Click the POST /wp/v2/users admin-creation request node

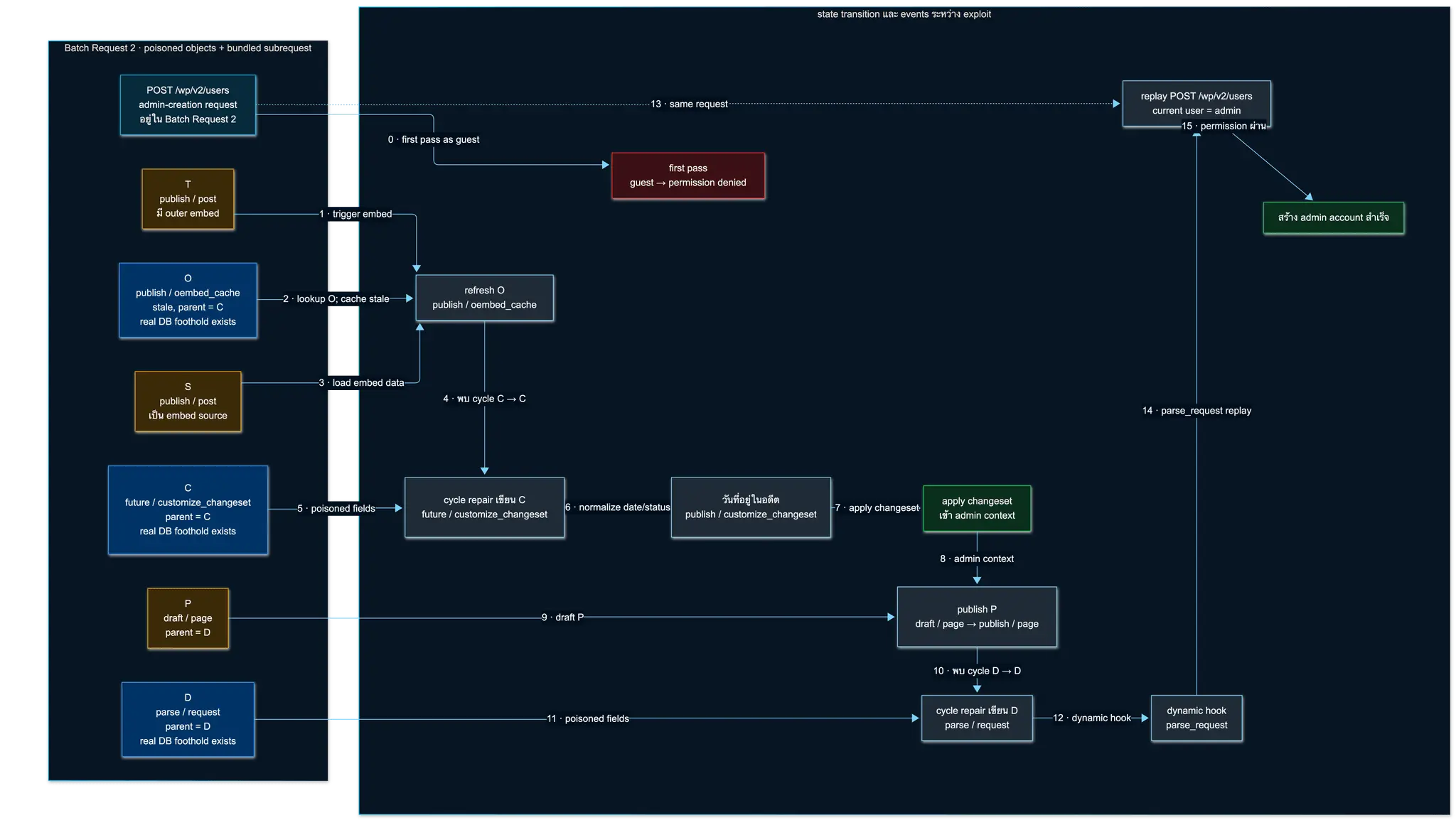[x=188, y=105]
